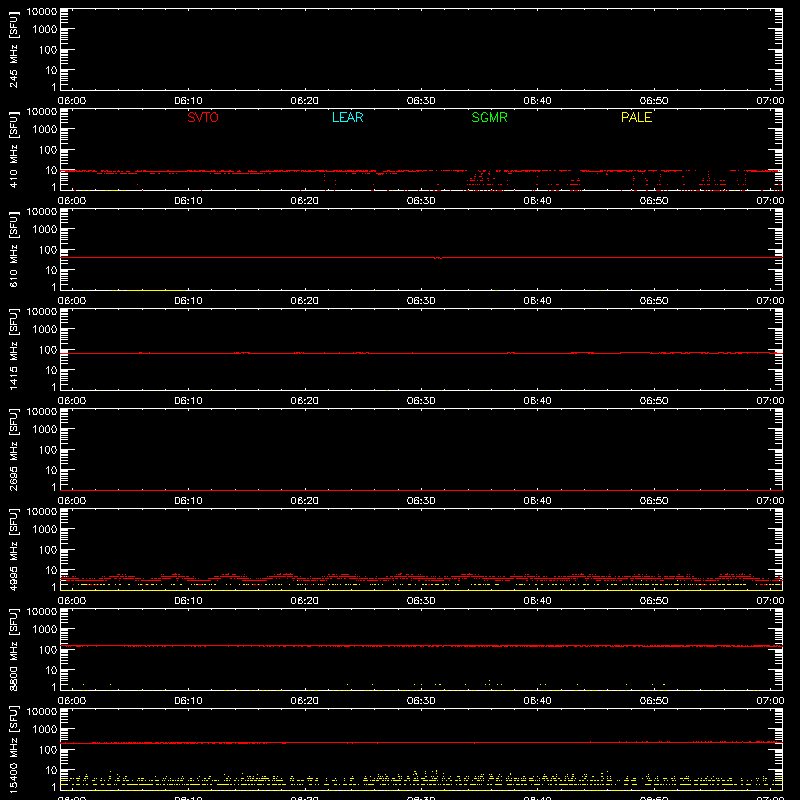Click 06:10 label below the 410 MHz panel
Image resolution: width=800 pixels, height=800 pixels.
click(x=188, y=201)
